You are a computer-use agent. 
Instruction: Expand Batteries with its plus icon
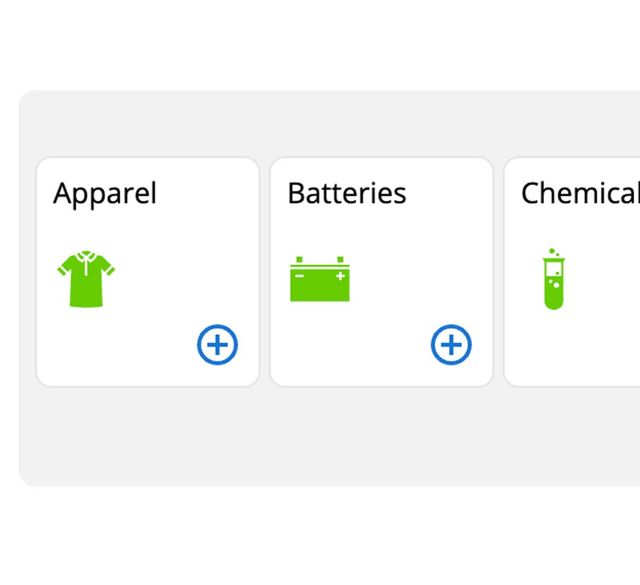point(451,345)
